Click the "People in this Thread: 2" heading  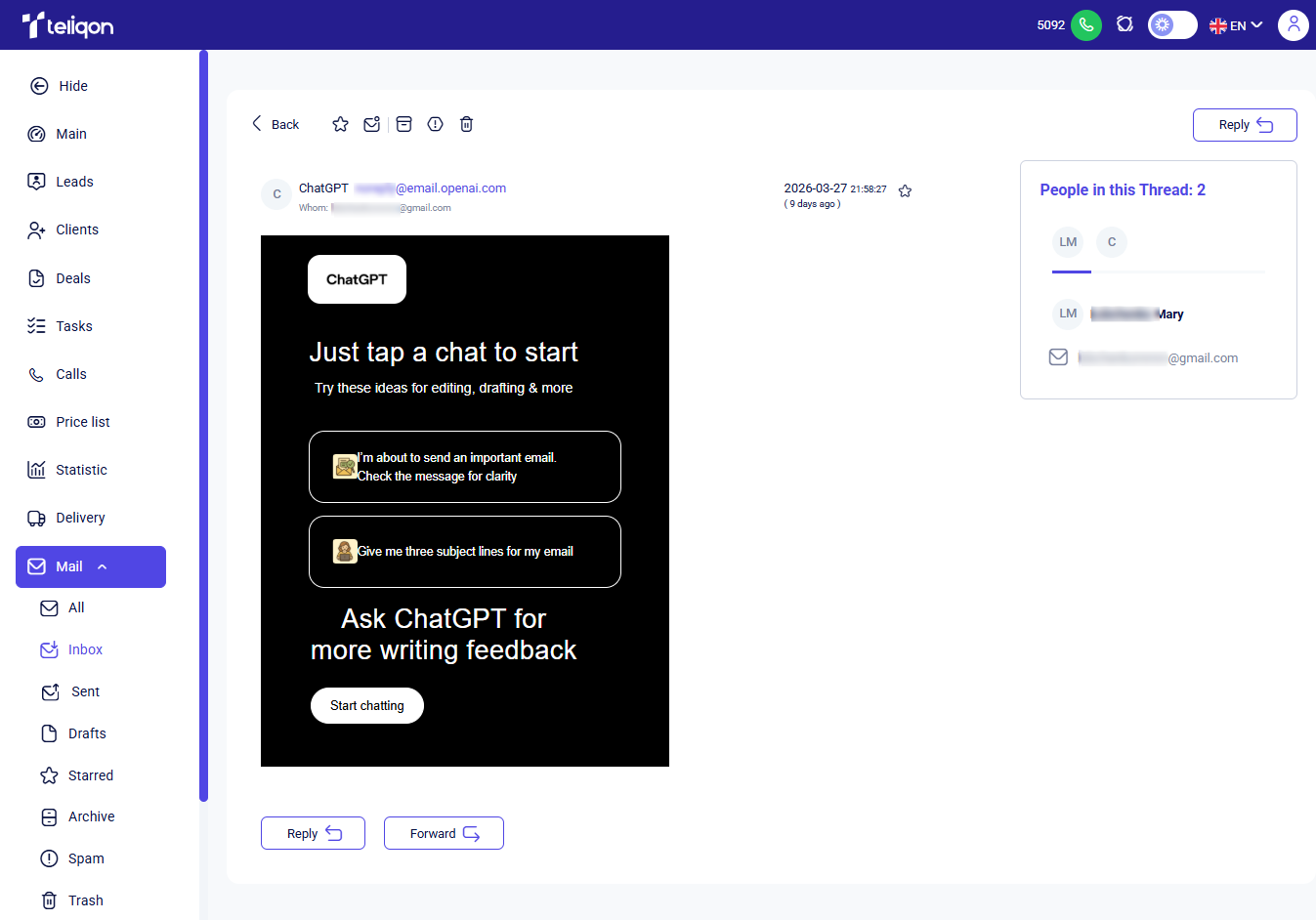click(1123, 189)
